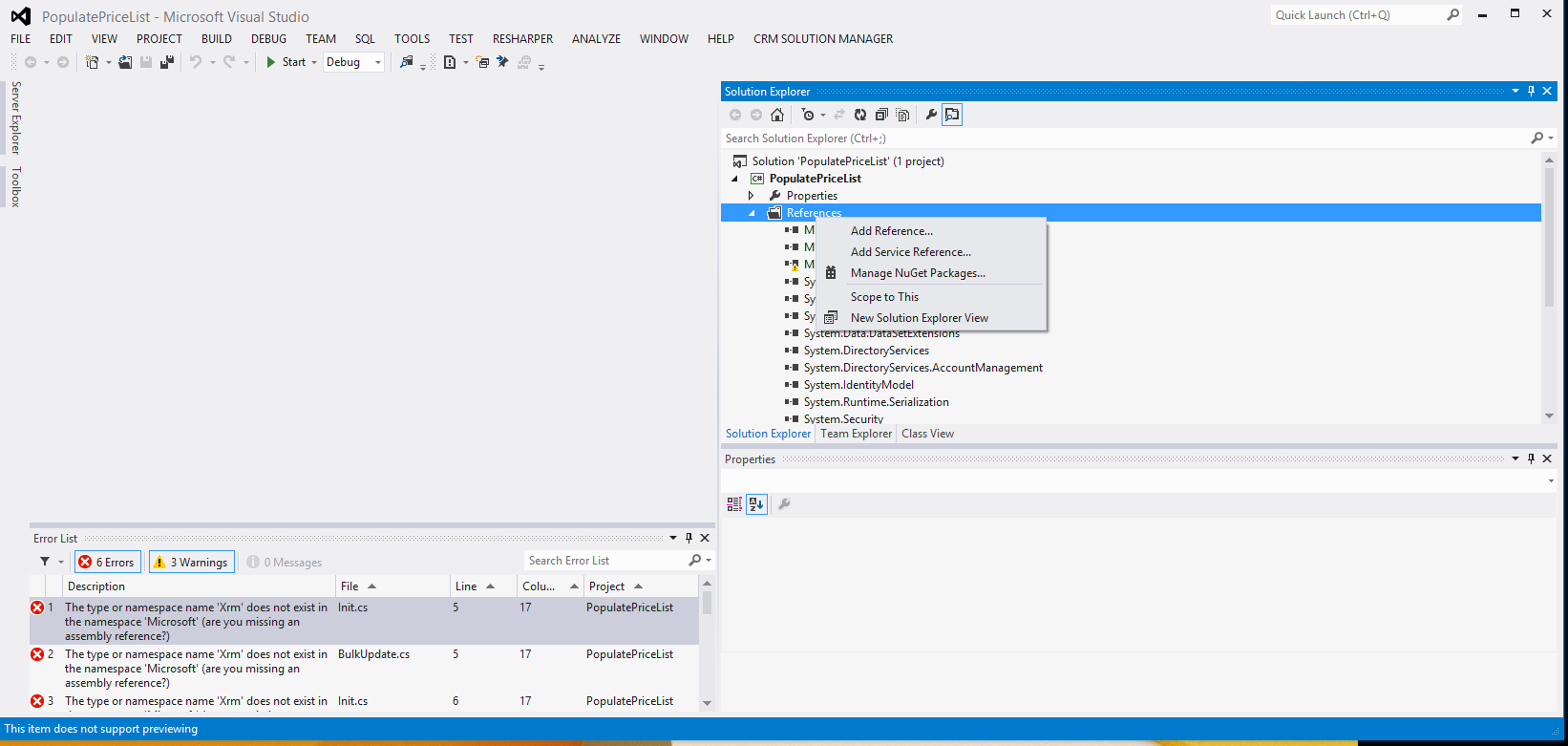Click the Search Error List magnifier icon
Viewport: 1568px width, 746px height.
coord(694,561)
